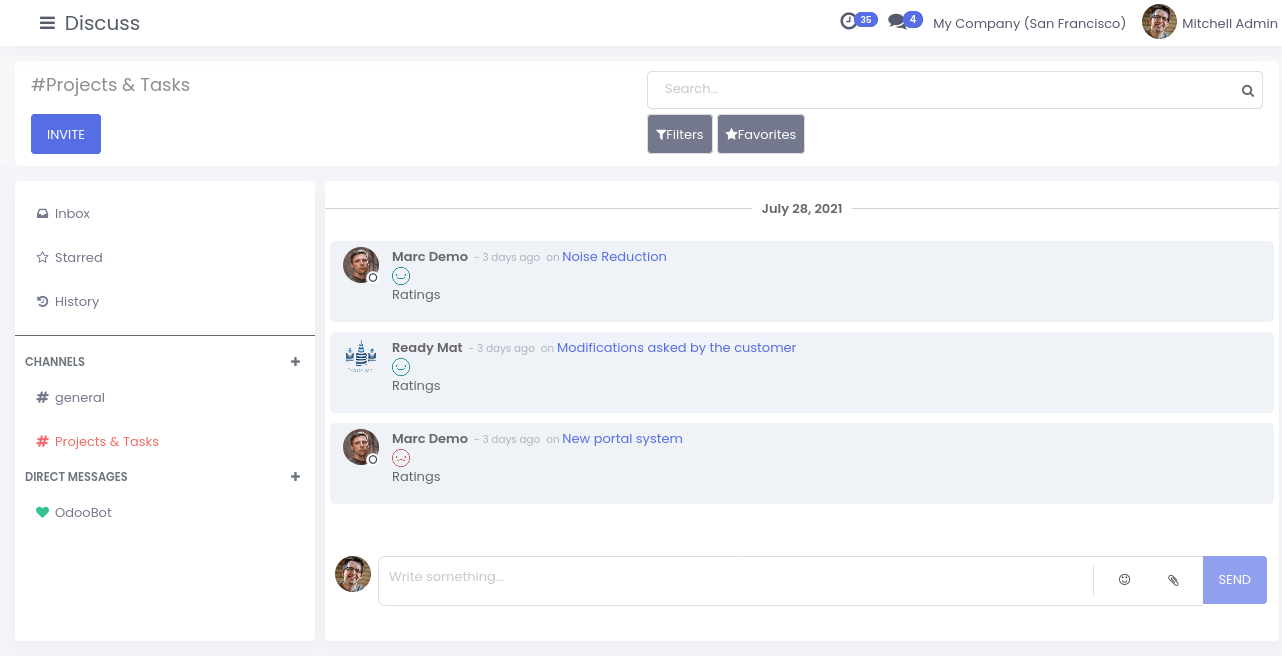Open the activities clock icon
This screenshot has height=656, width=1282.
tap(849, 21)
